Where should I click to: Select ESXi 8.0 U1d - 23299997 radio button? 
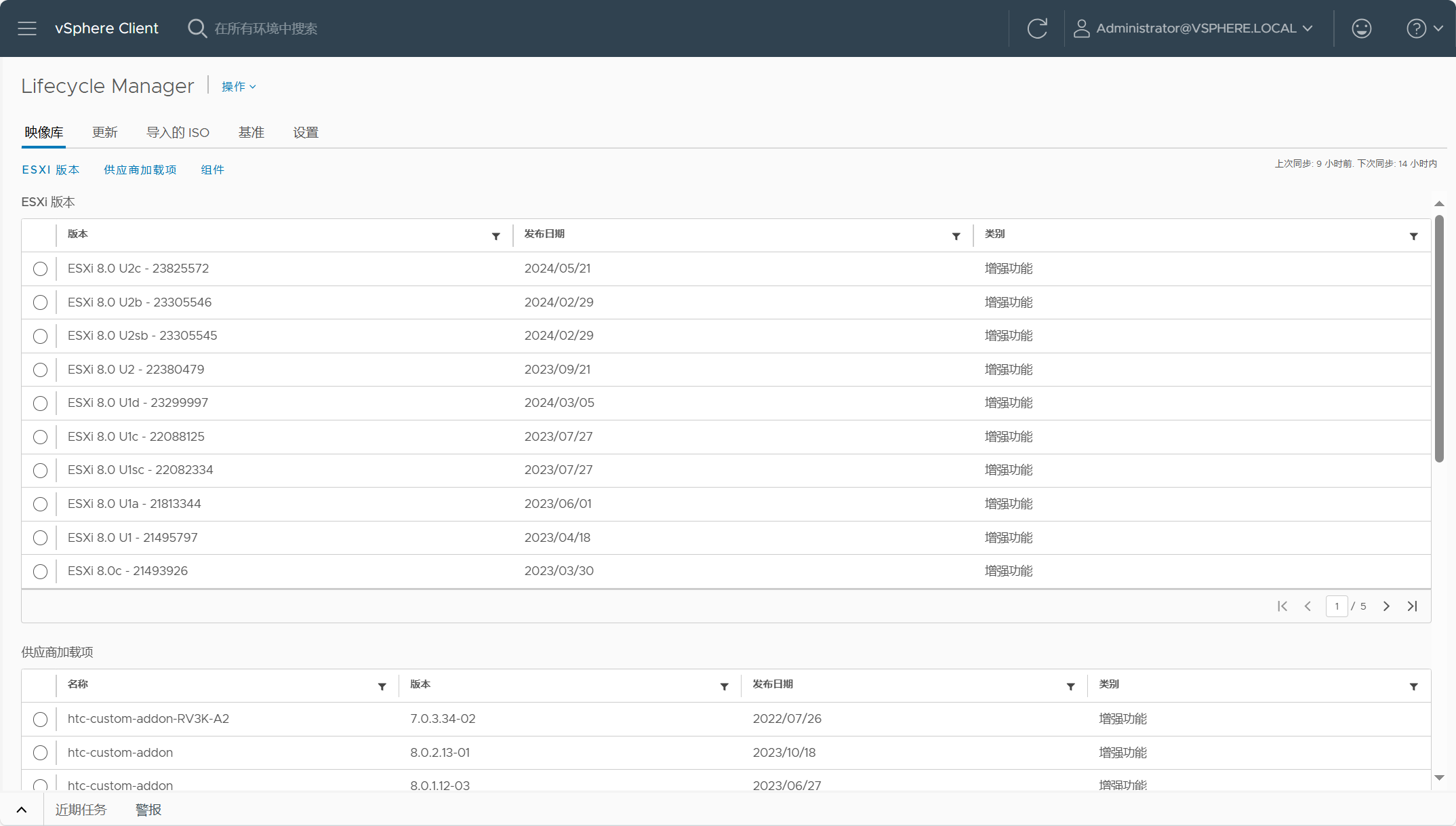(40, 404)
